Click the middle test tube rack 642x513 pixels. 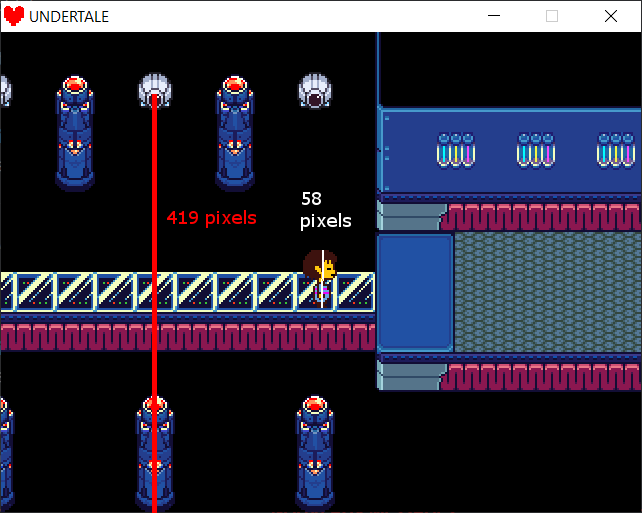tap(536, 150)
